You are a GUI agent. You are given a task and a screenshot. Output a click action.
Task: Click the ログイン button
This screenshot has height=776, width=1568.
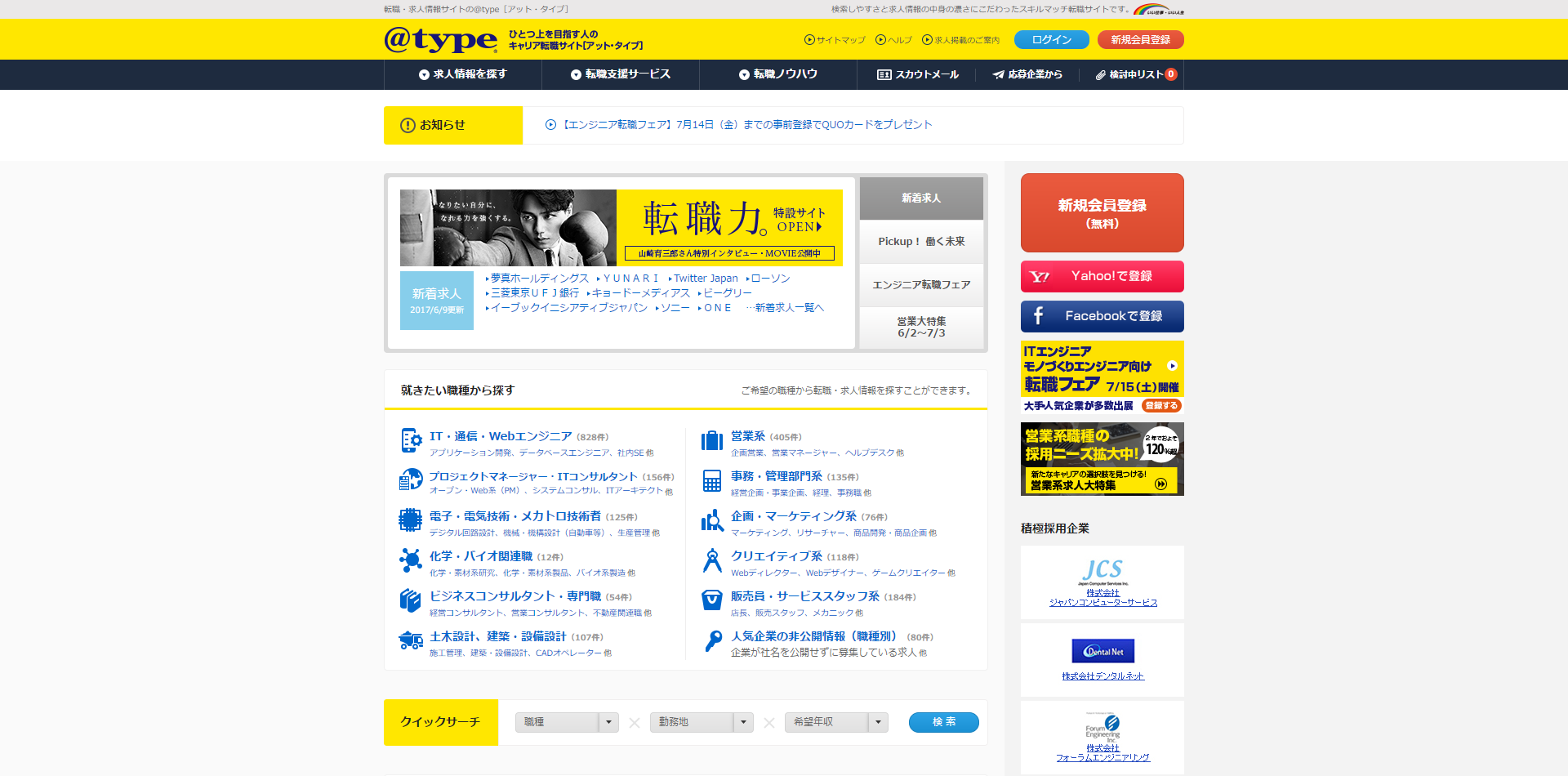tap(1051, 38)
